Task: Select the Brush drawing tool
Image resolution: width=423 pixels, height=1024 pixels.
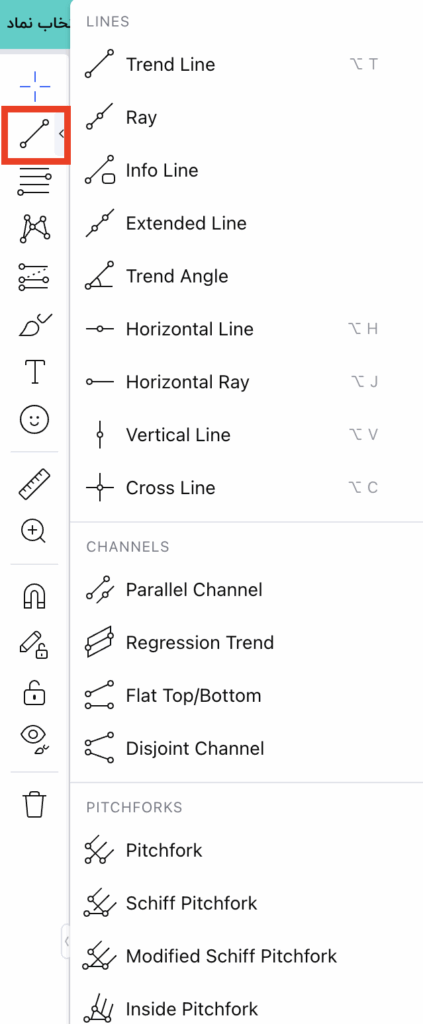Action: (34, 325)
